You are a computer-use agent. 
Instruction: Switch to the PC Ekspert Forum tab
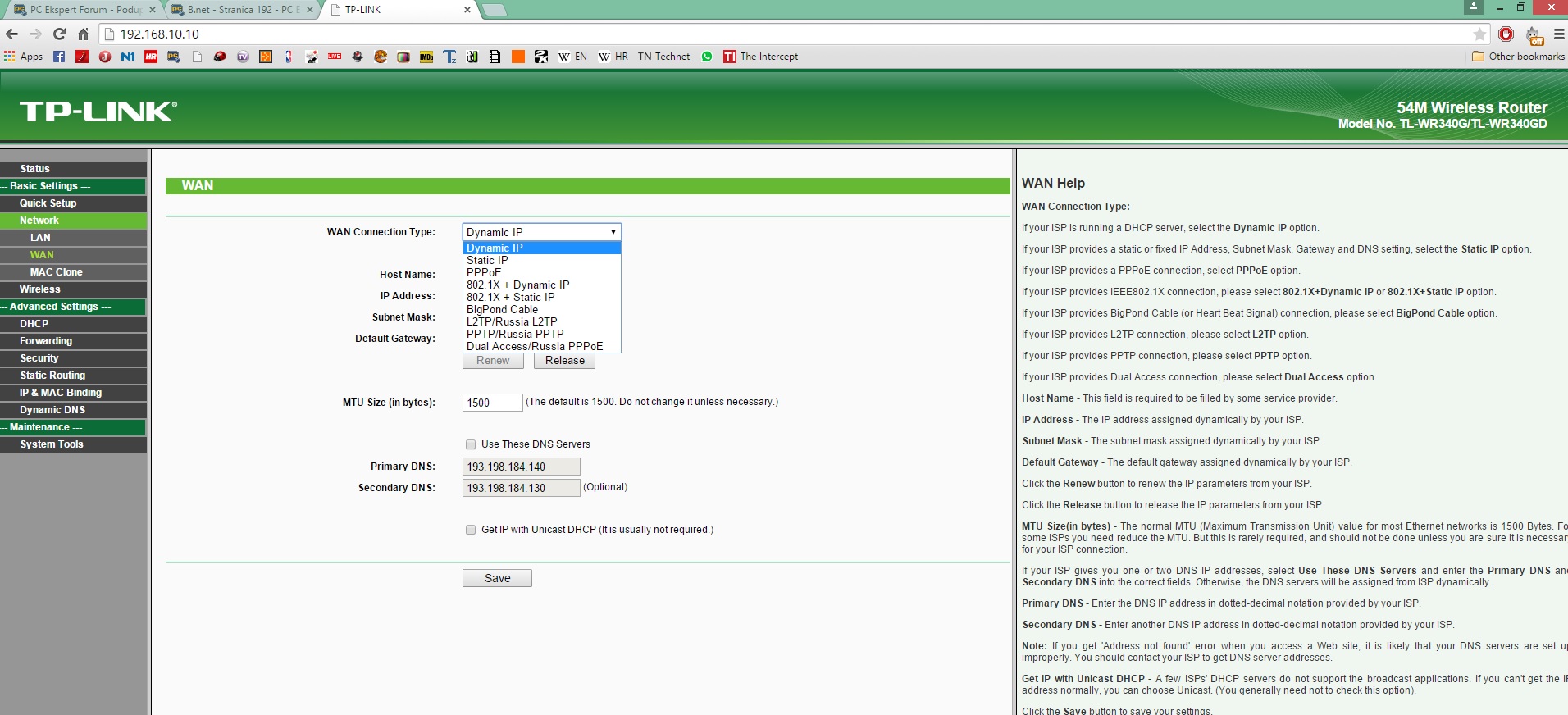pyautogui.click(x=82, y=10)
